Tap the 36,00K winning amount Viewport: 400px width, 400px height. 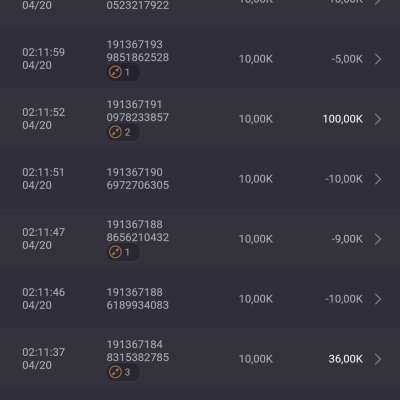point(346,359)
